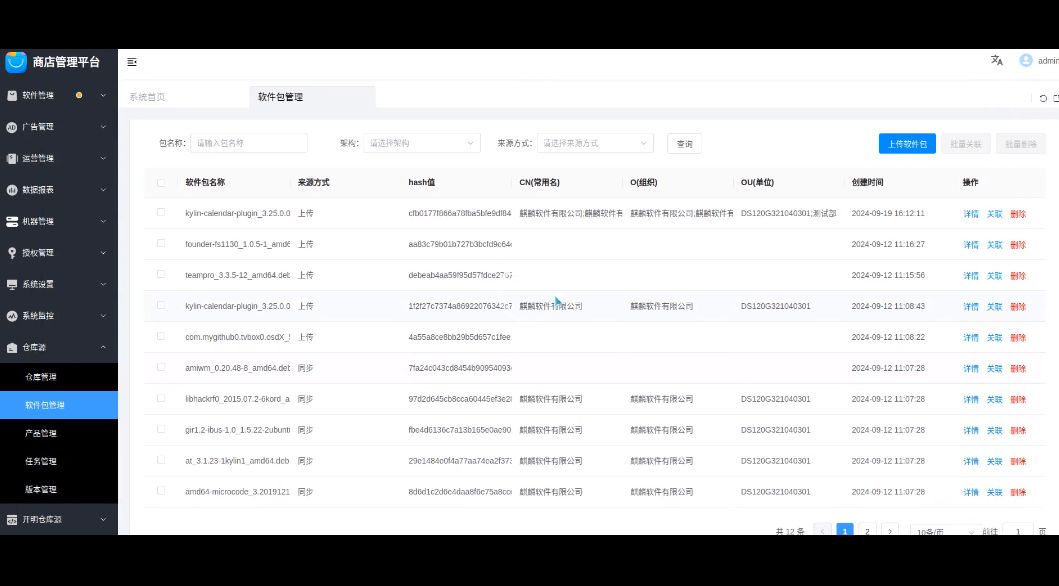Toggle the select-all checkbox in table header
The height and width of the screenshot is (586, 1059).
pyautogui.click(x=161, y=183)
